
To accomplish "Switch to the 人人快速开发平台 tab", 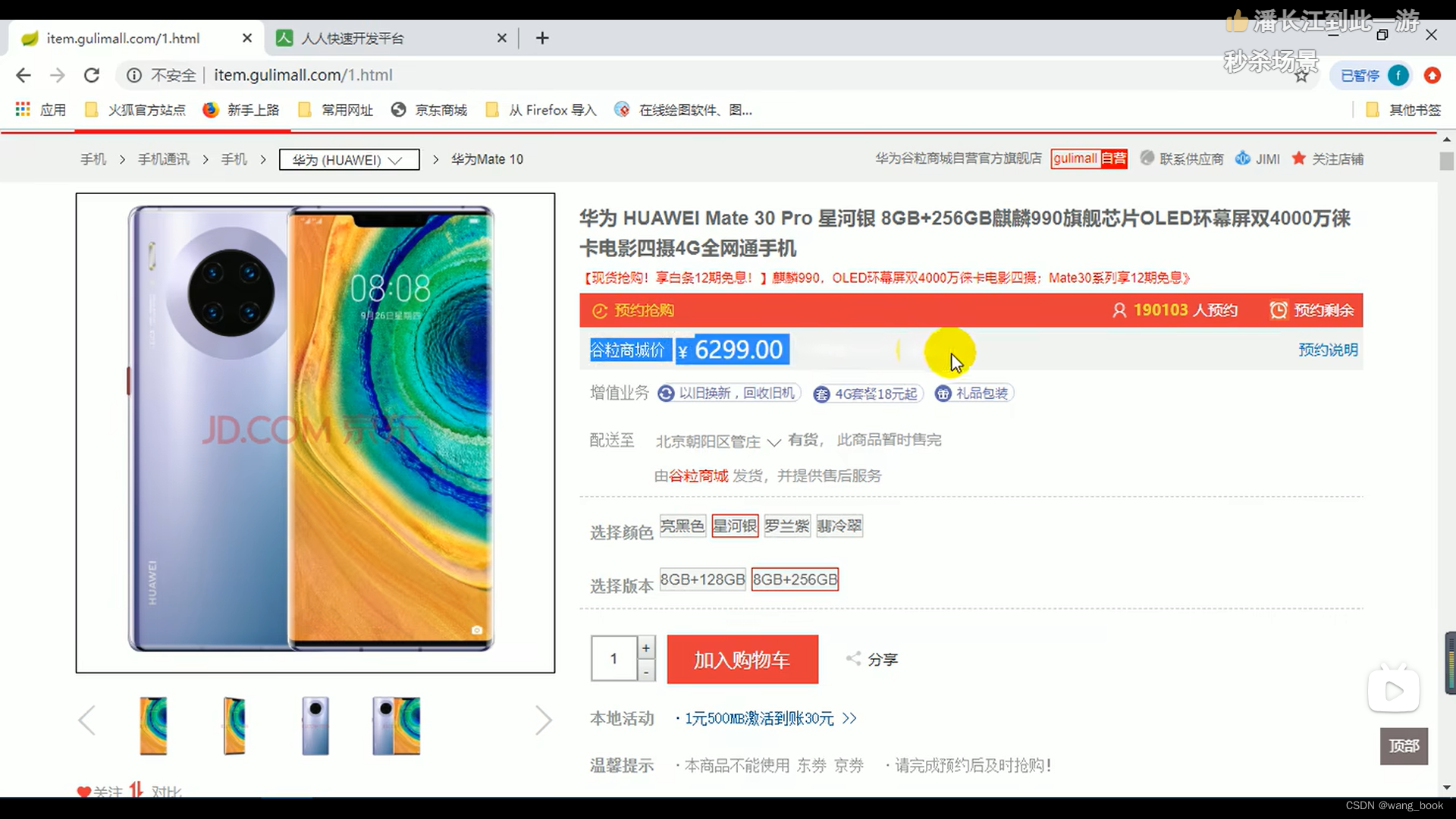I will [391, 38].
